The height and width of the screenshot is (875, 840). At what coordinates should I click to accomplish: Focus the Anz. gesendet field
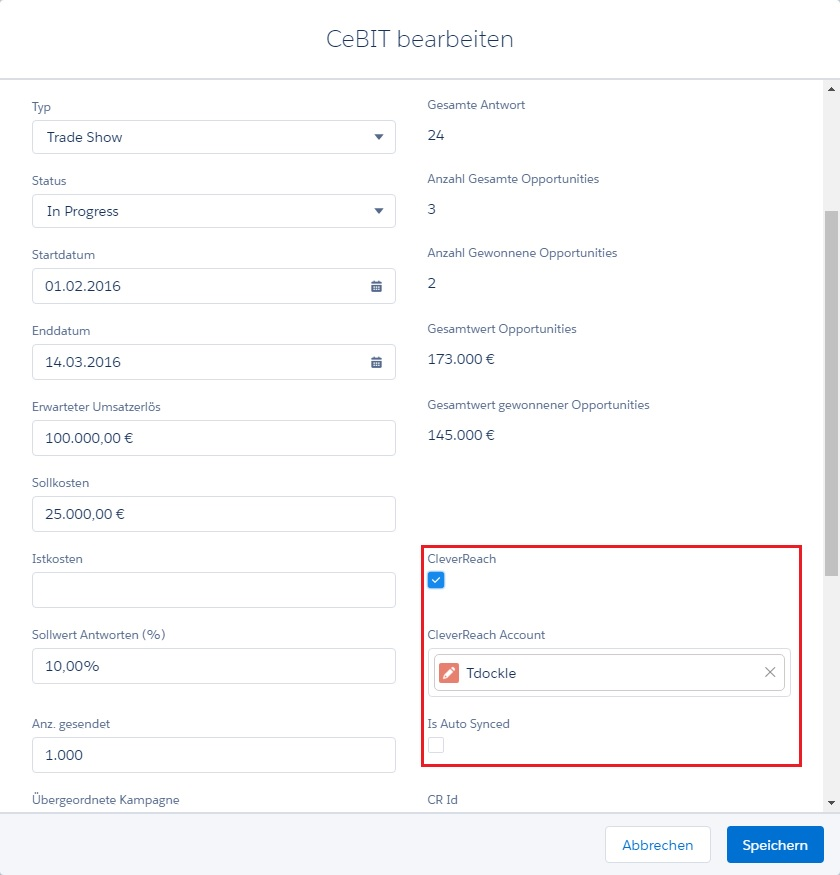[214, 755]
